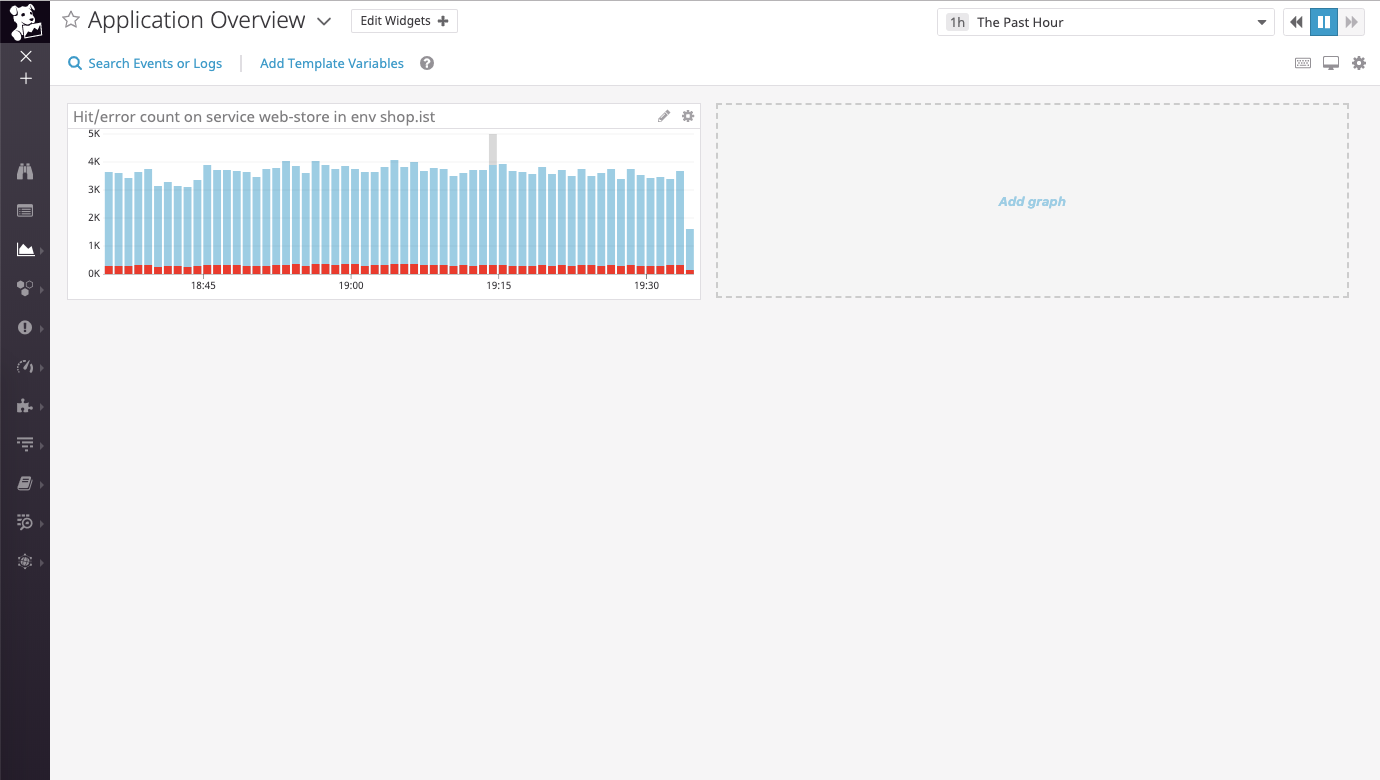
Task: Expand the Application Overview title chevron
Action: (323, 22)
